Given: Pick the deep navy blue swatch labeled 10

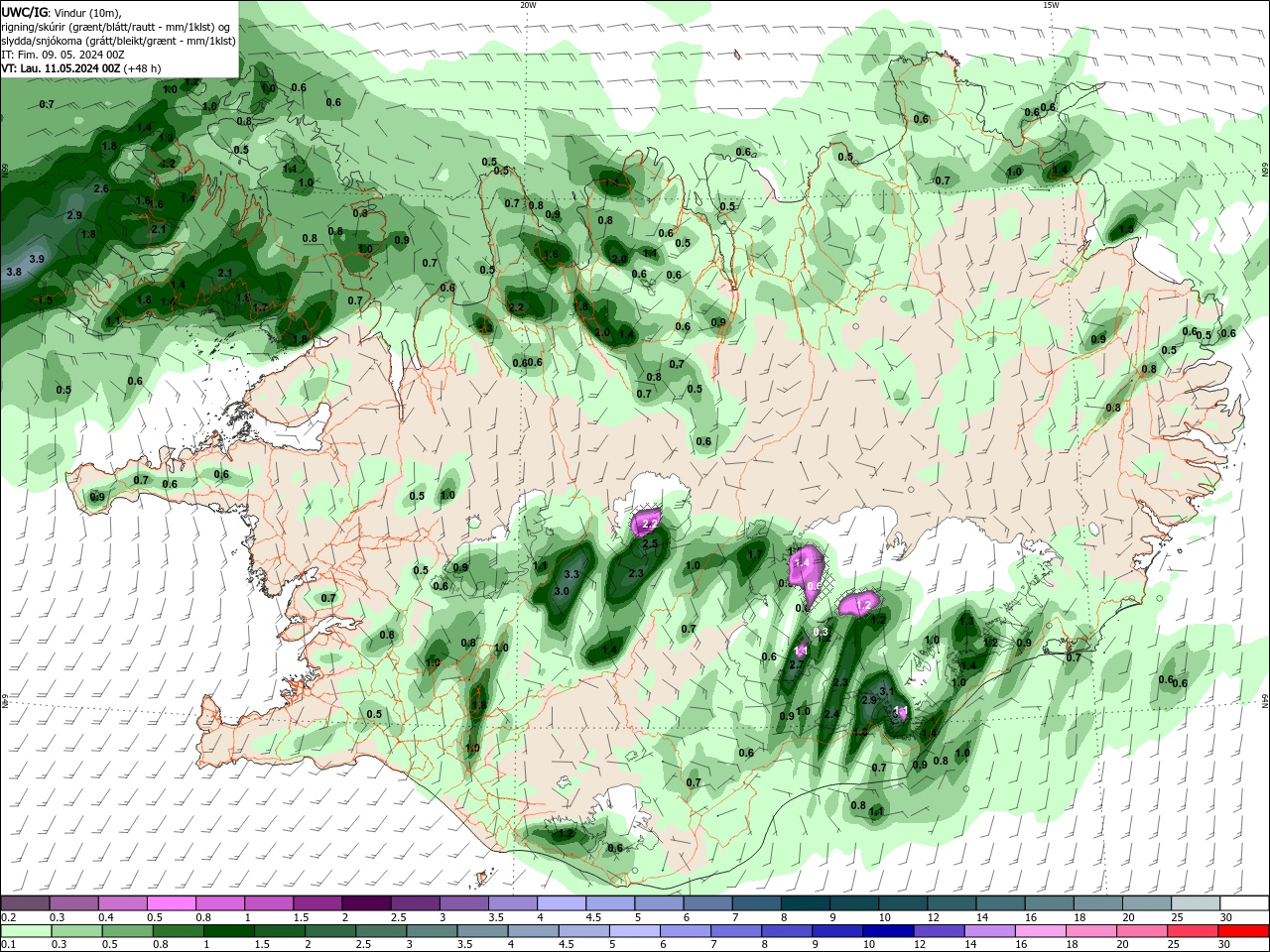Looking at the screenshot, I should point(889,930).
